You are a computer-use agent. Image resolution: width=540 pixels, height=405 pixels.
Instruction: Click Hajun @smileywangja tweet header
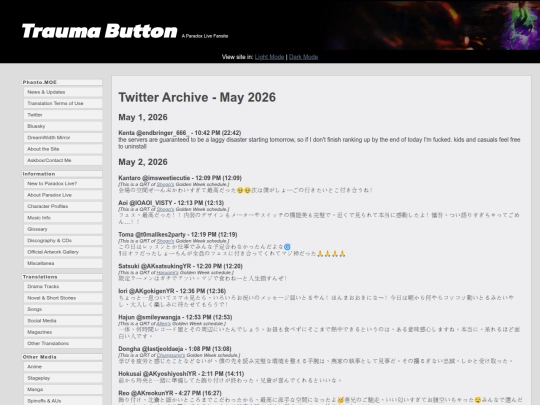tap(175, 317)
